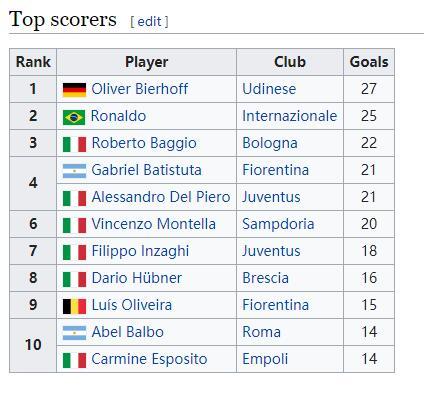Viewport: 424px width, 394px height.
Task: Open the edit link for Top scorers
Action: pyautogui.click(x=149, y=22)
